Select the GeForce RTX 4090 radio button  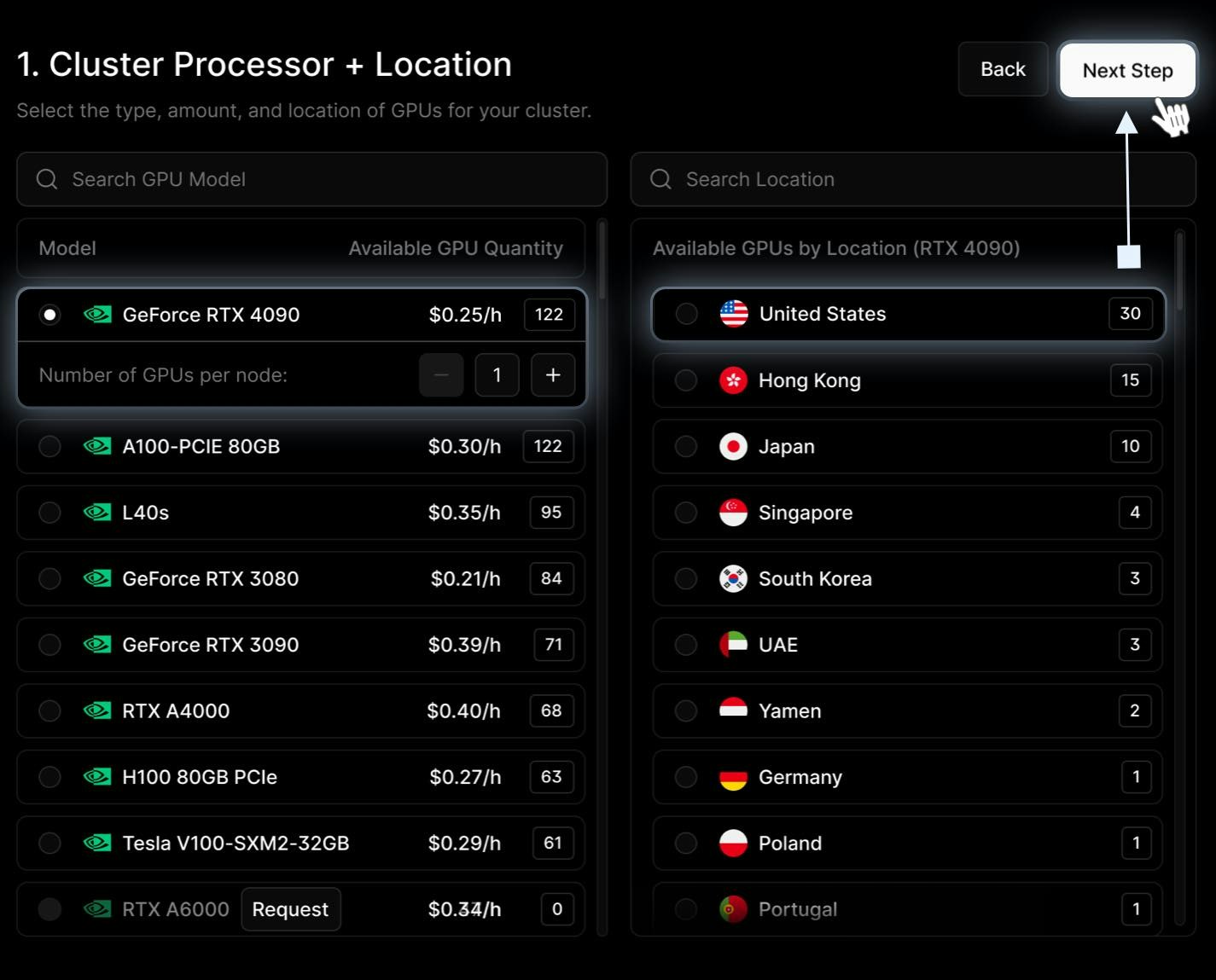click(x=50, y=315)
